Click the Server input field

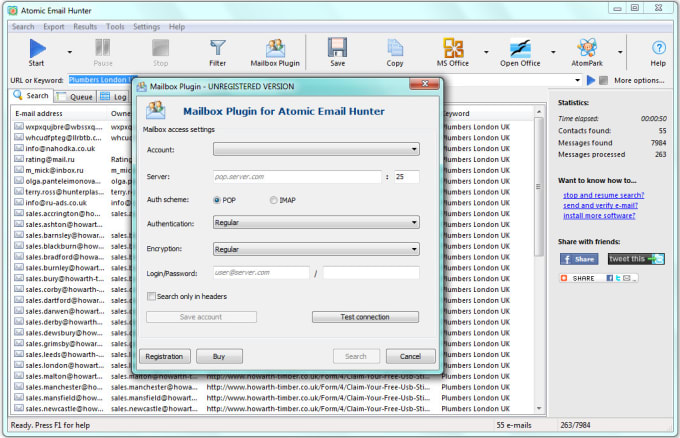298,177
